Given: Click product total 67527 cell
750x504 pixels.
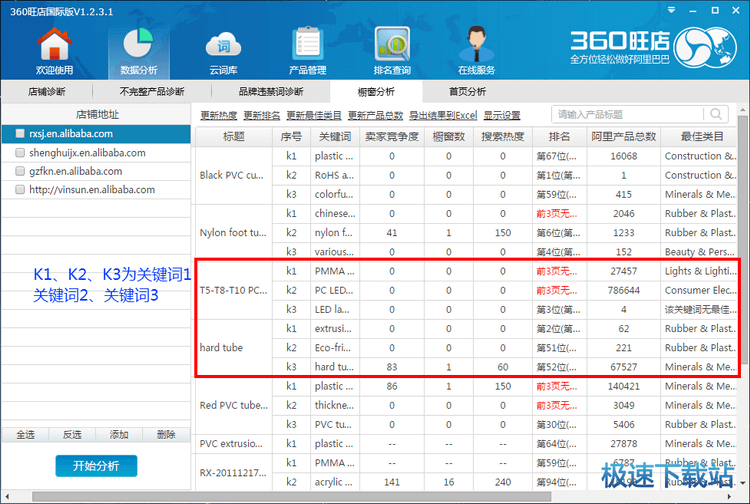Looking at the screenshot, I should pos(624,367).
